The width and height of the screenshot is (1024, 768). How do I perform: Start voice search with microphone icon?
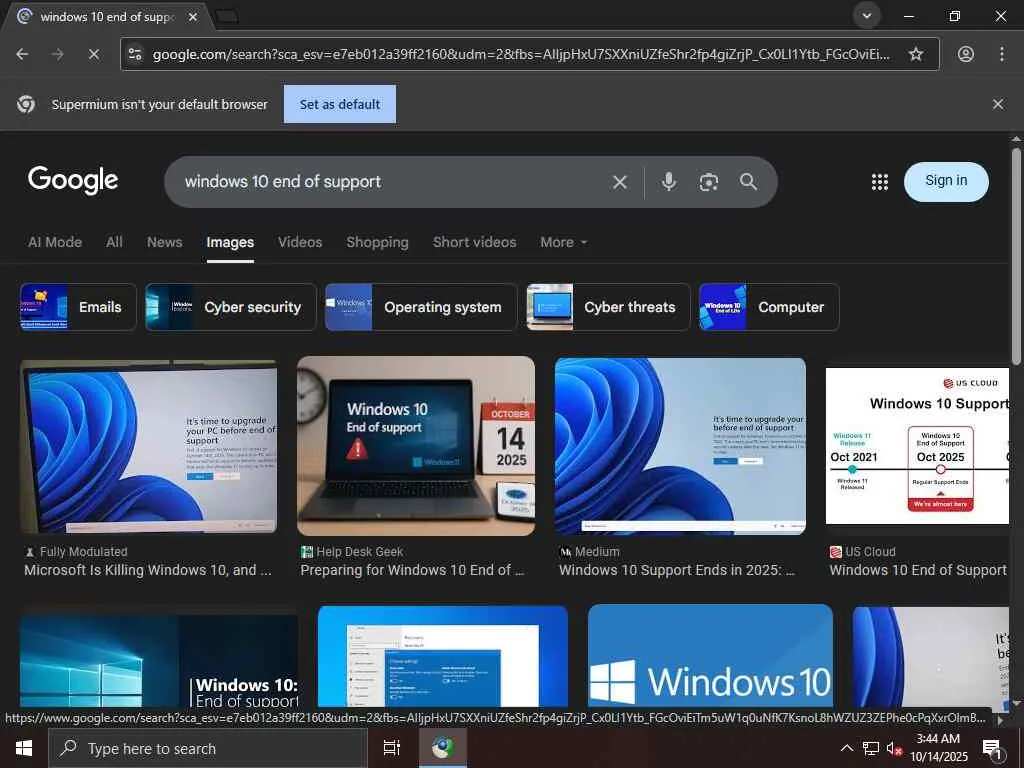(x=669, y=182)
